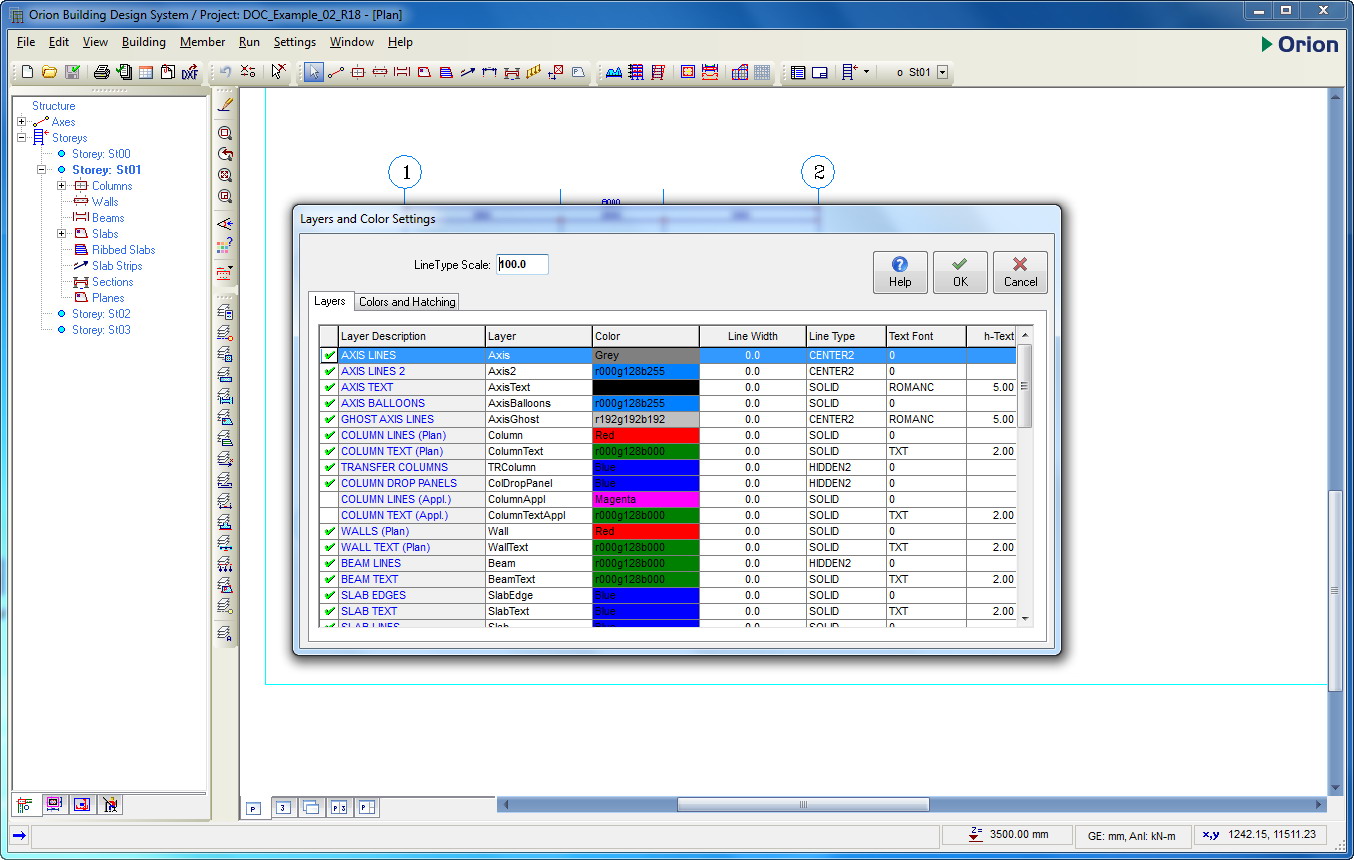Click the Structure tree tab icon at panel bottom
This screenshot has width=1354, height=860.
click(x=26, y=804)
